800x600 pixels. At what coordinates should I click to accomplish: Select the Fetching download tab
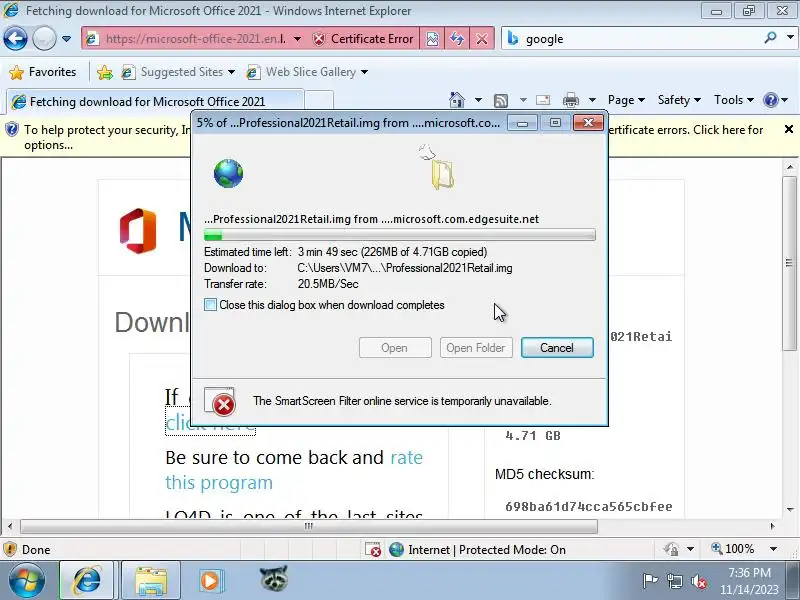tap(155, 102)
